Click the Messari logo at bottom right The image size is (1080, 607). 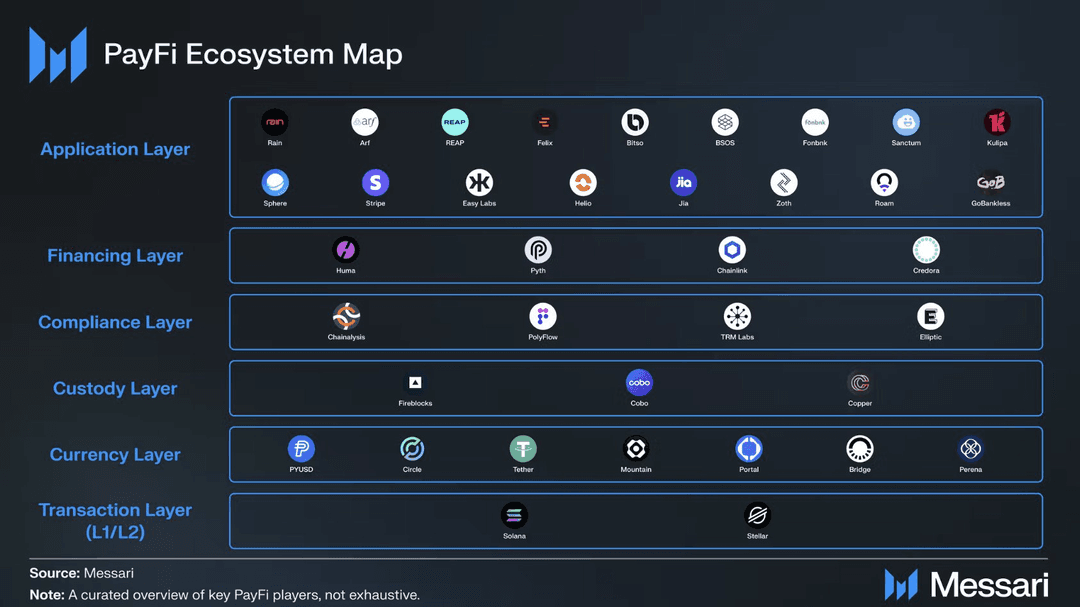click(966, 585)
